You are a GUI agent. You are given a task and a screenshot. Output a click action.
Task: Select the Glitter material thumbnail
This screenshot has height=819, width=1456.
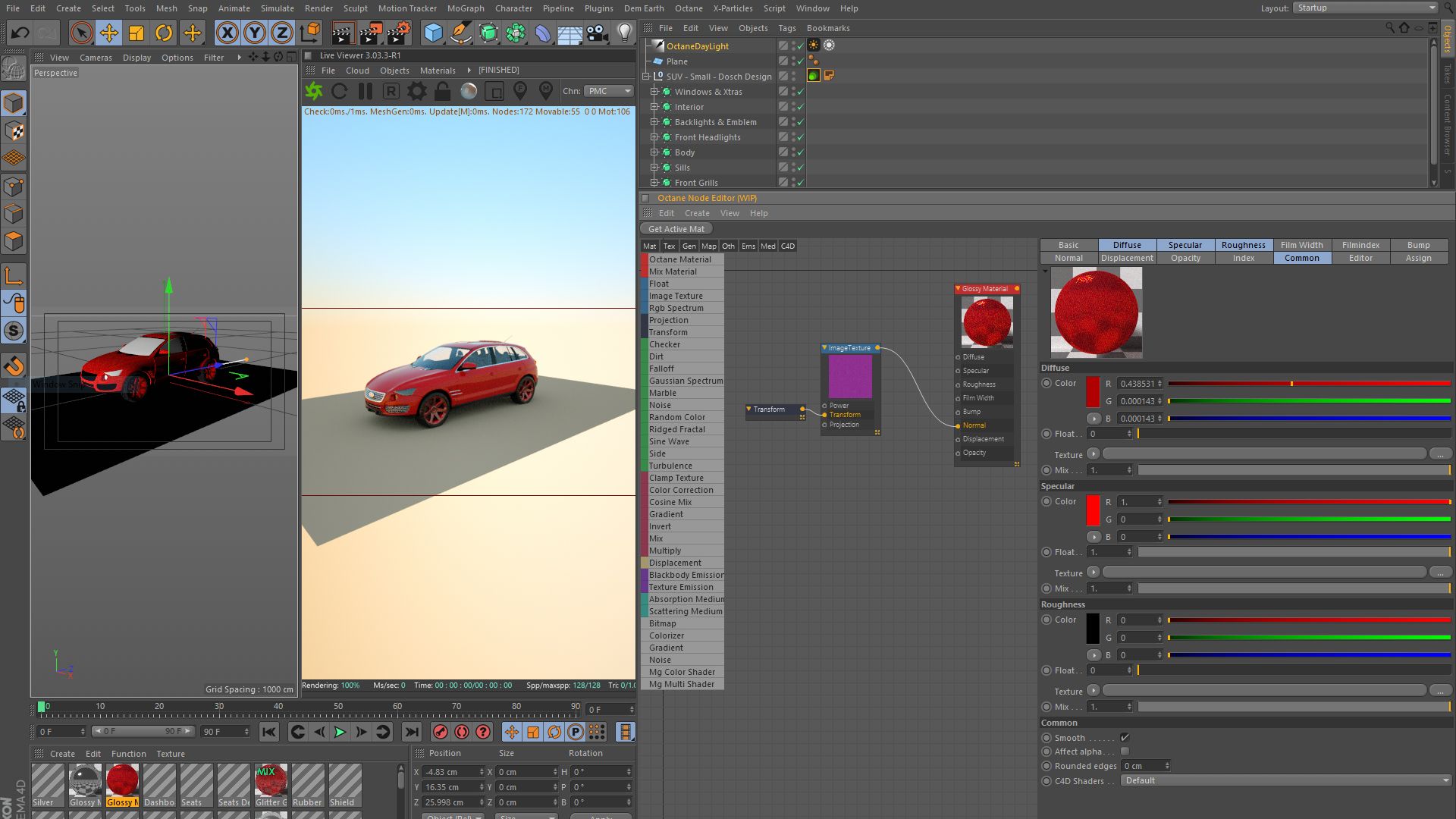click(x=271, y=785)
